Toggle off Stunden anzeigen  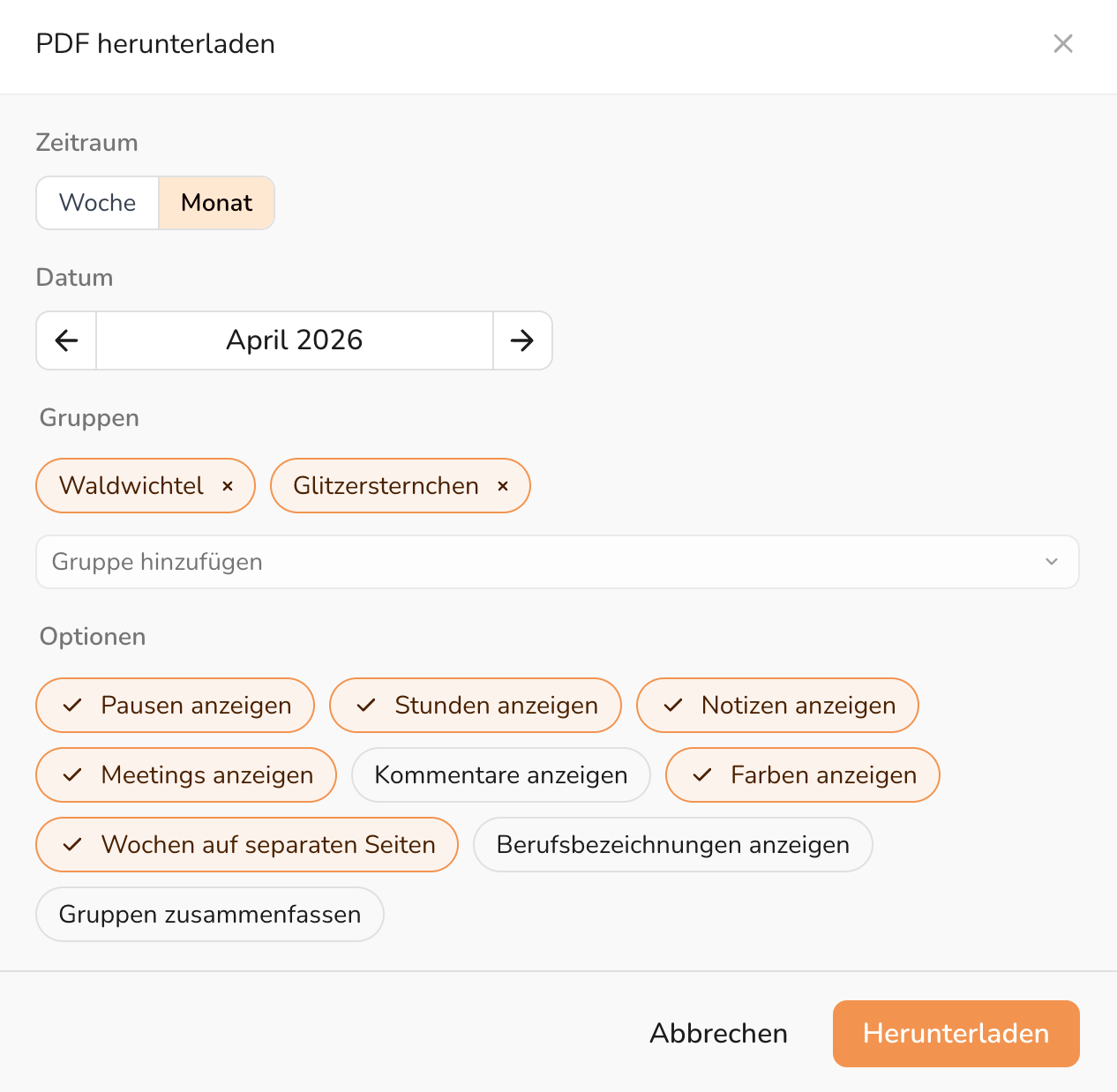tap(476, 706)
